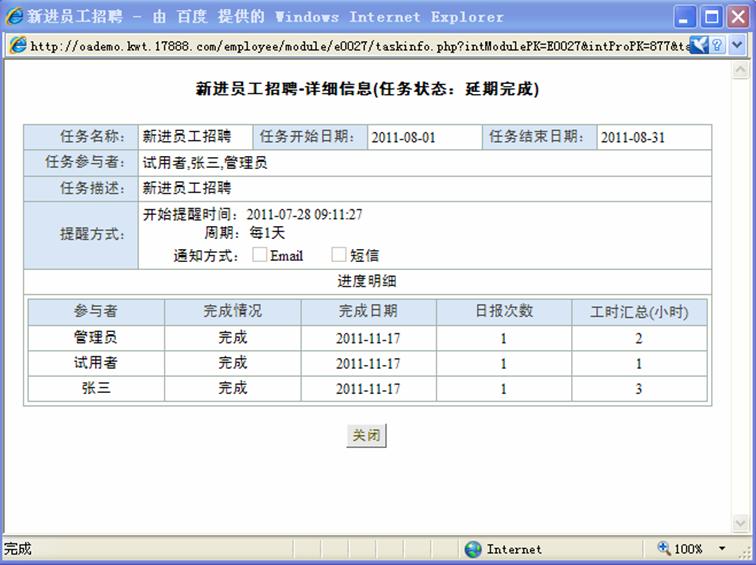Image resolution: width=756 pixels, height=565 pixels.
Task: Click the 关闭 button
Action: [366, 436]
